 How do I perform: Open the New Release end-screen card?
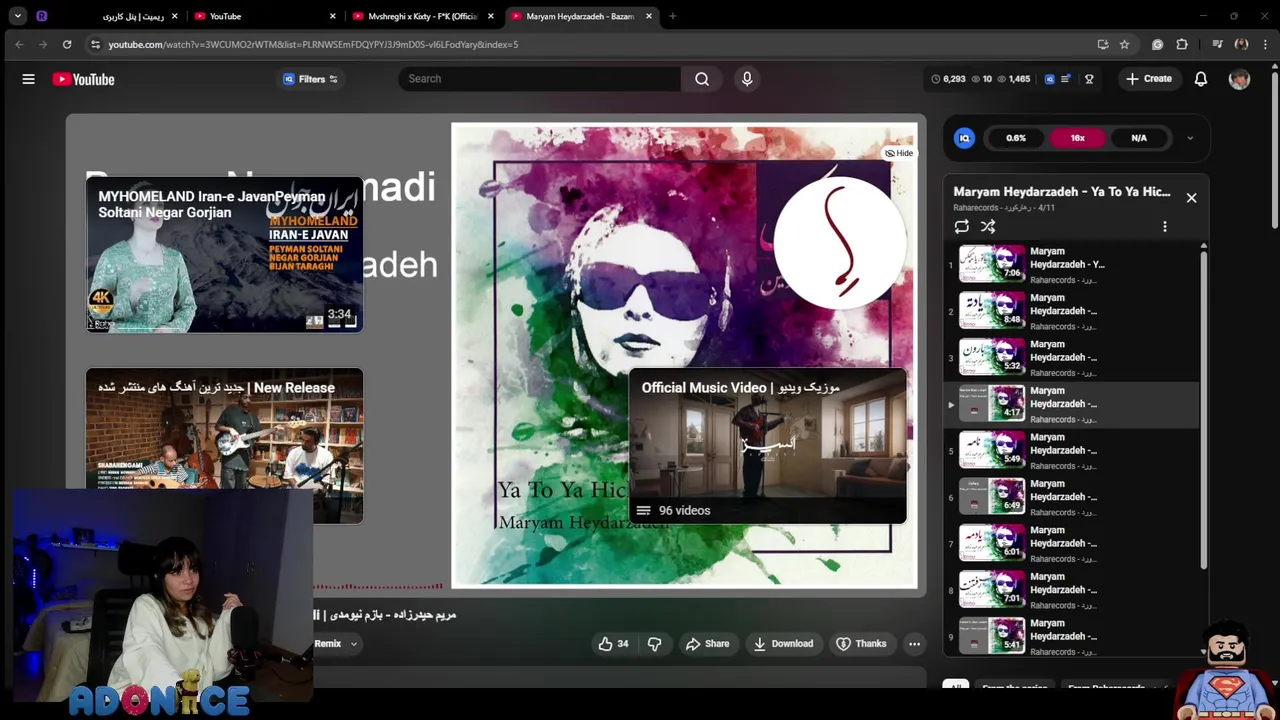click(224, 446)
